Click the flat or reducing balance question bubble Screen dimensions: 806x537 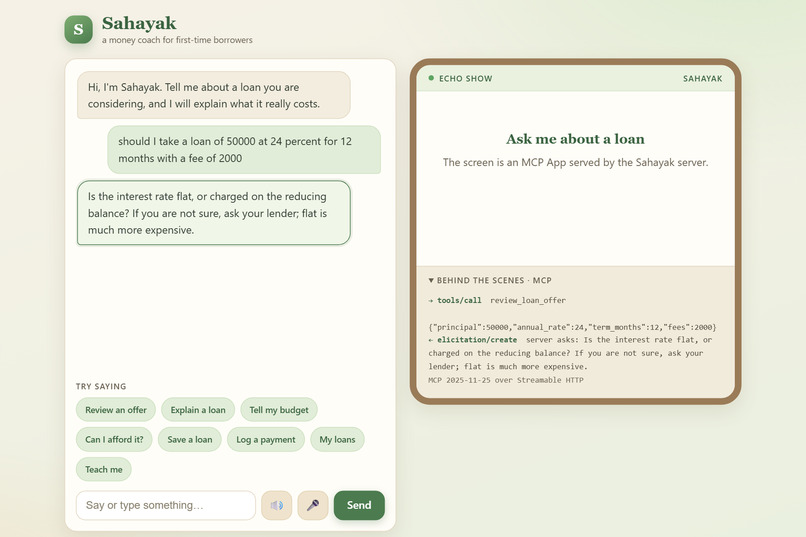point(214,213)
